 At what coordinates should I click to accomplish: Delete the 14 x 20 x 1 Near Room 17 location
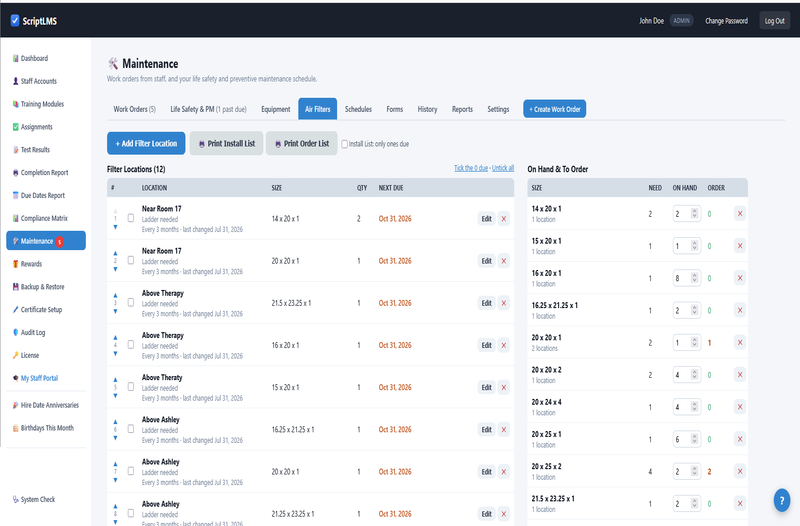(504, 219)
